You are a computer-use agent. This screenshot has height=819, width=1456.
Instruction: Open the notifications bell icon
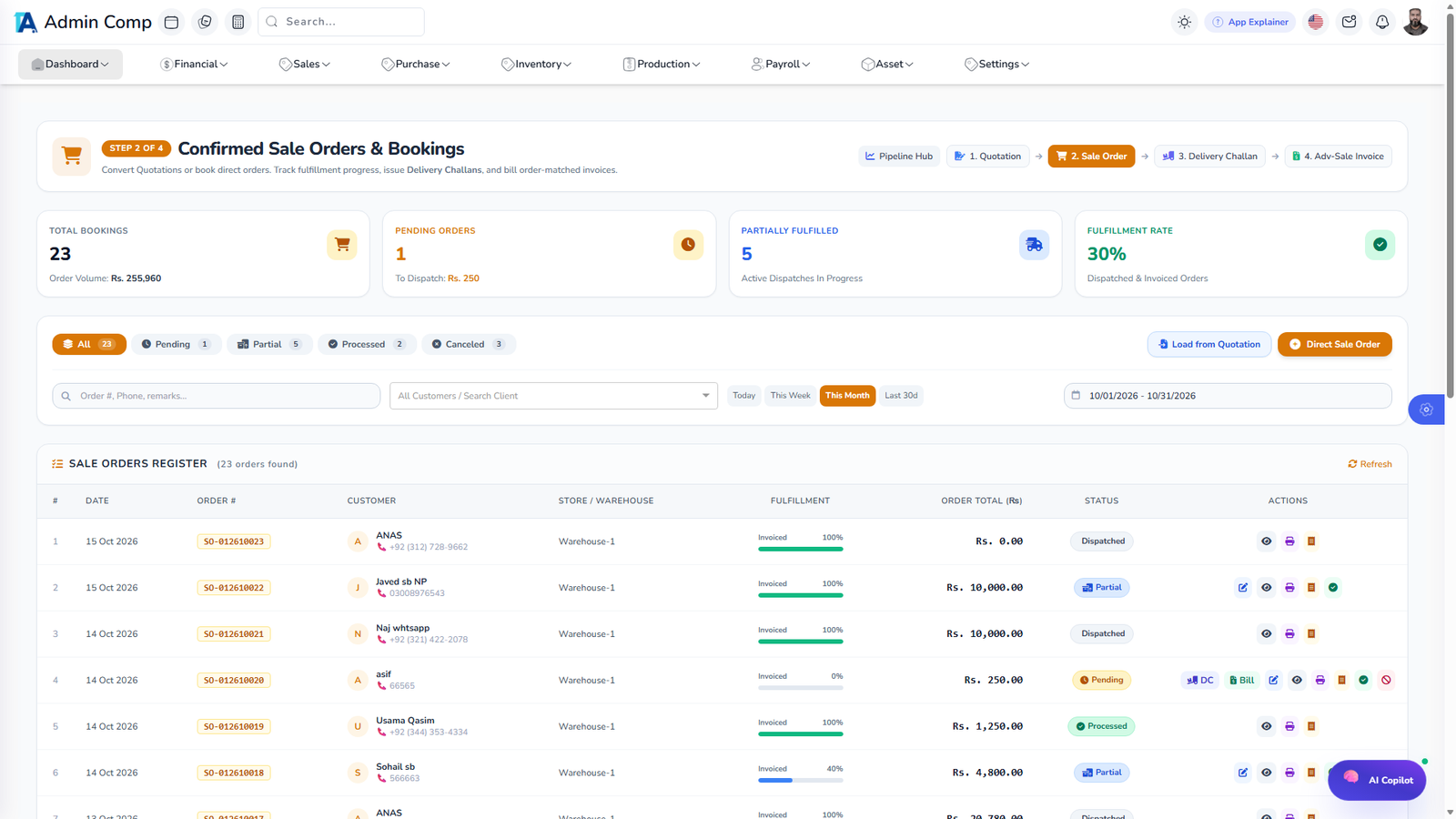point(1382,22)
